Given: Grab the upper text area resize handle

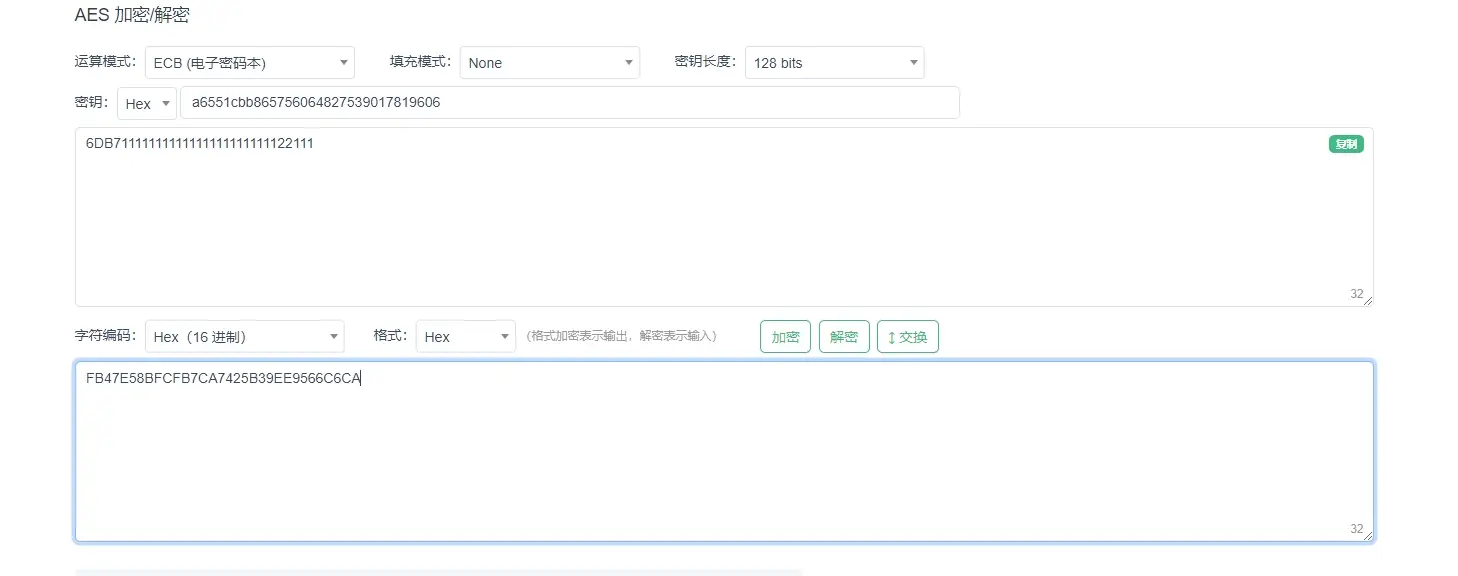Looking at the screenshot, I should coord(1367,300).
